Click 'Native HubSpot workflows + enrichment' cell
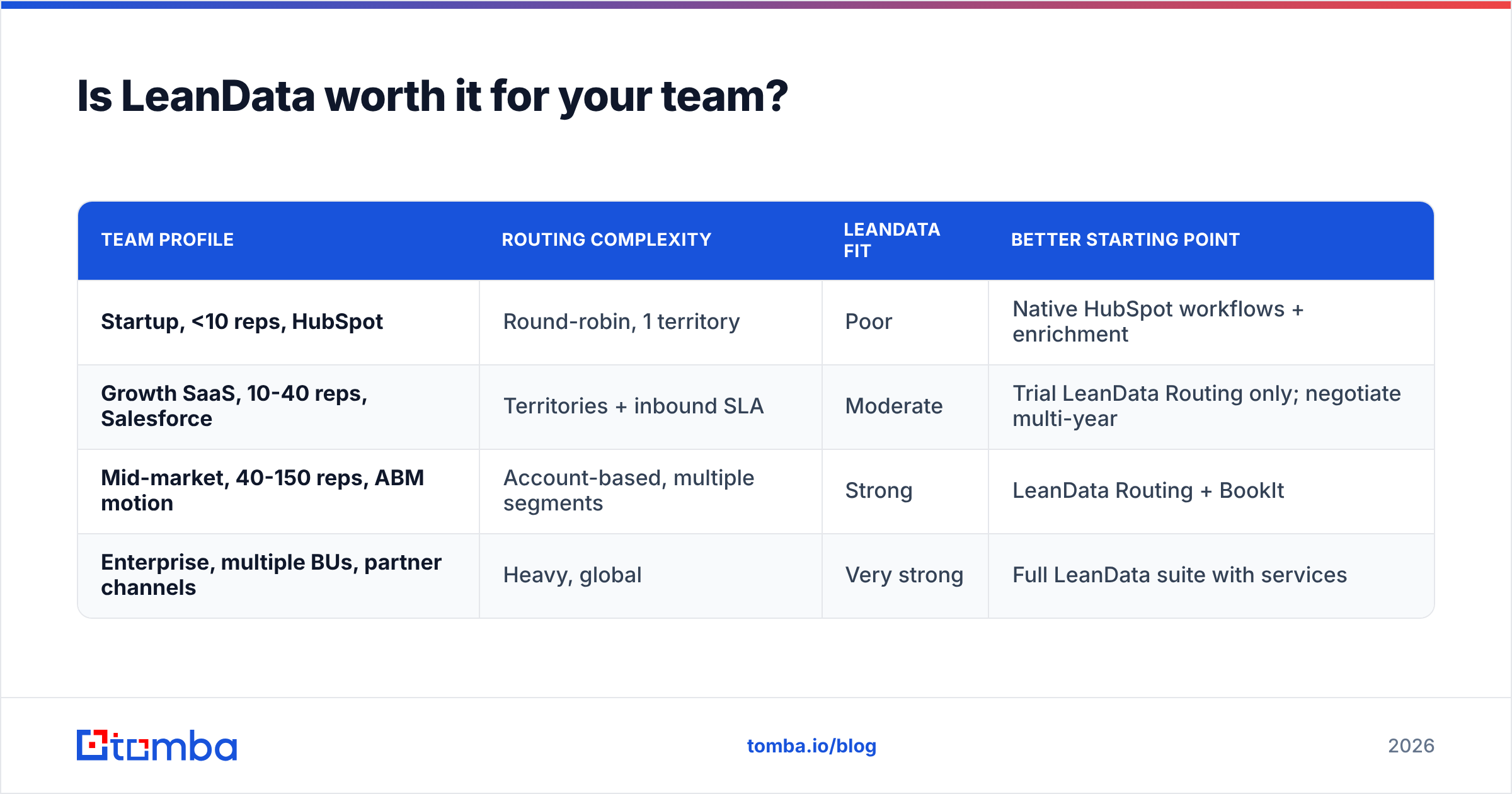This screenshot has height=794, width=1512. coord(1211,322)
